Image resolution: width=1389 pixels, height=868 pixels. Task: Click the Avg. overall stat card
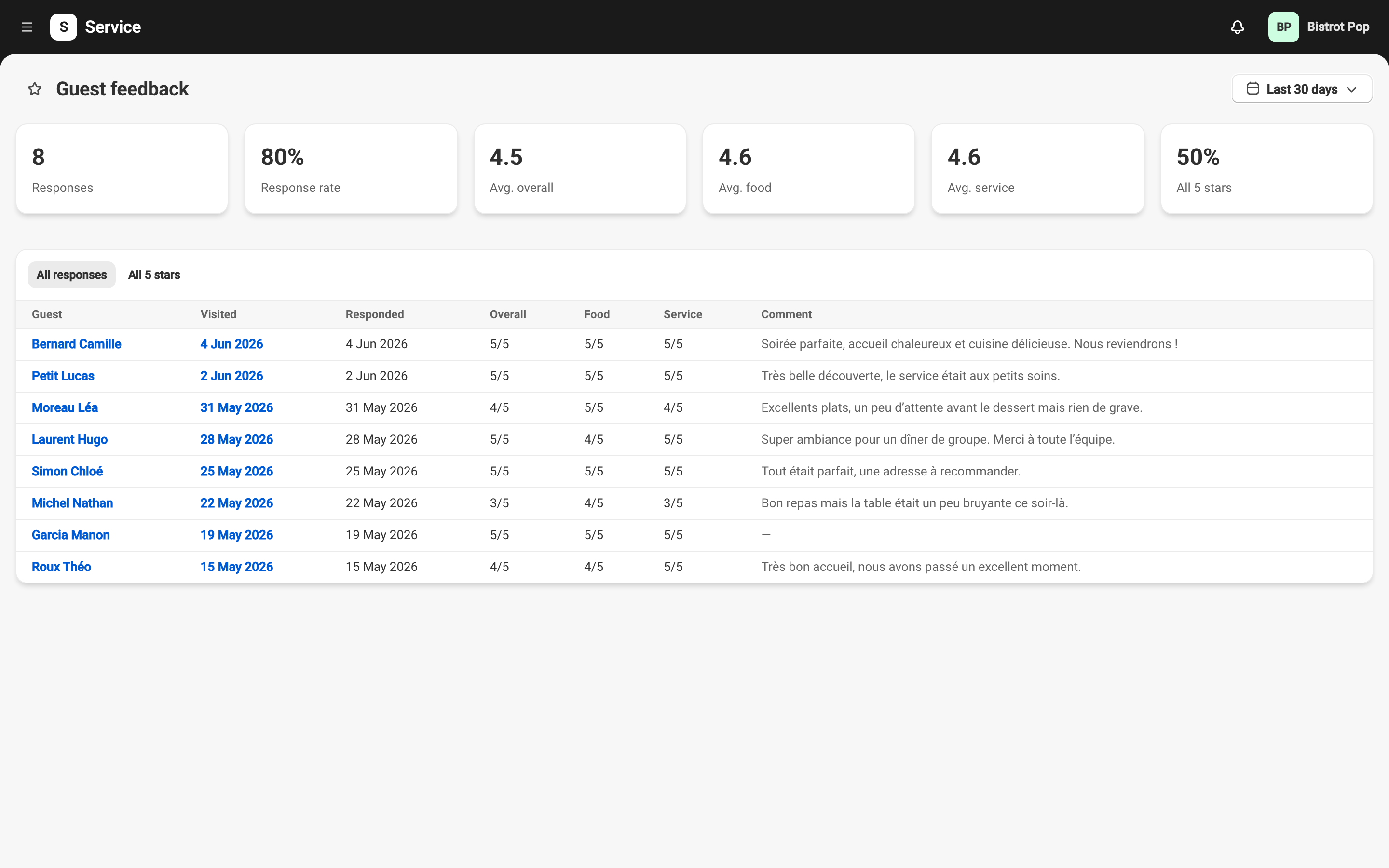coord(580,169)
